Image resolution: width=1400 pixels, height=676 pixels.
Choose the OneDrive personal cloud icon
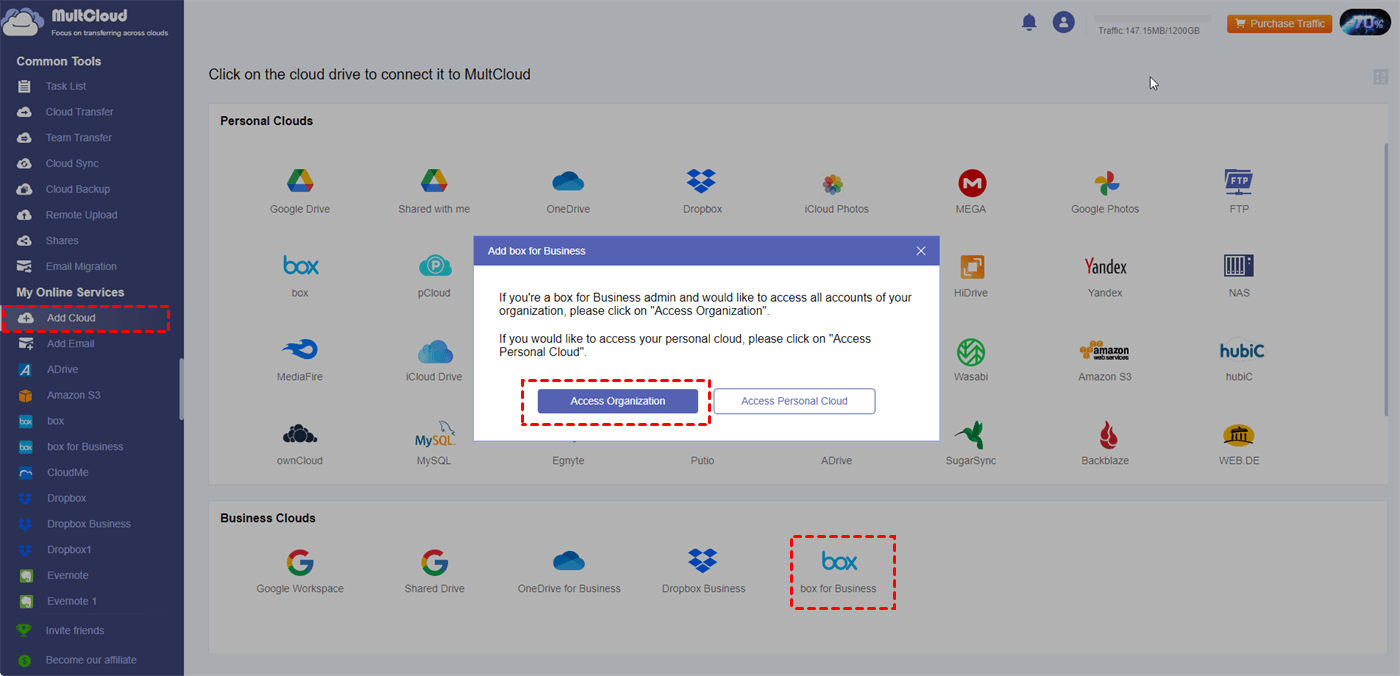568,181
